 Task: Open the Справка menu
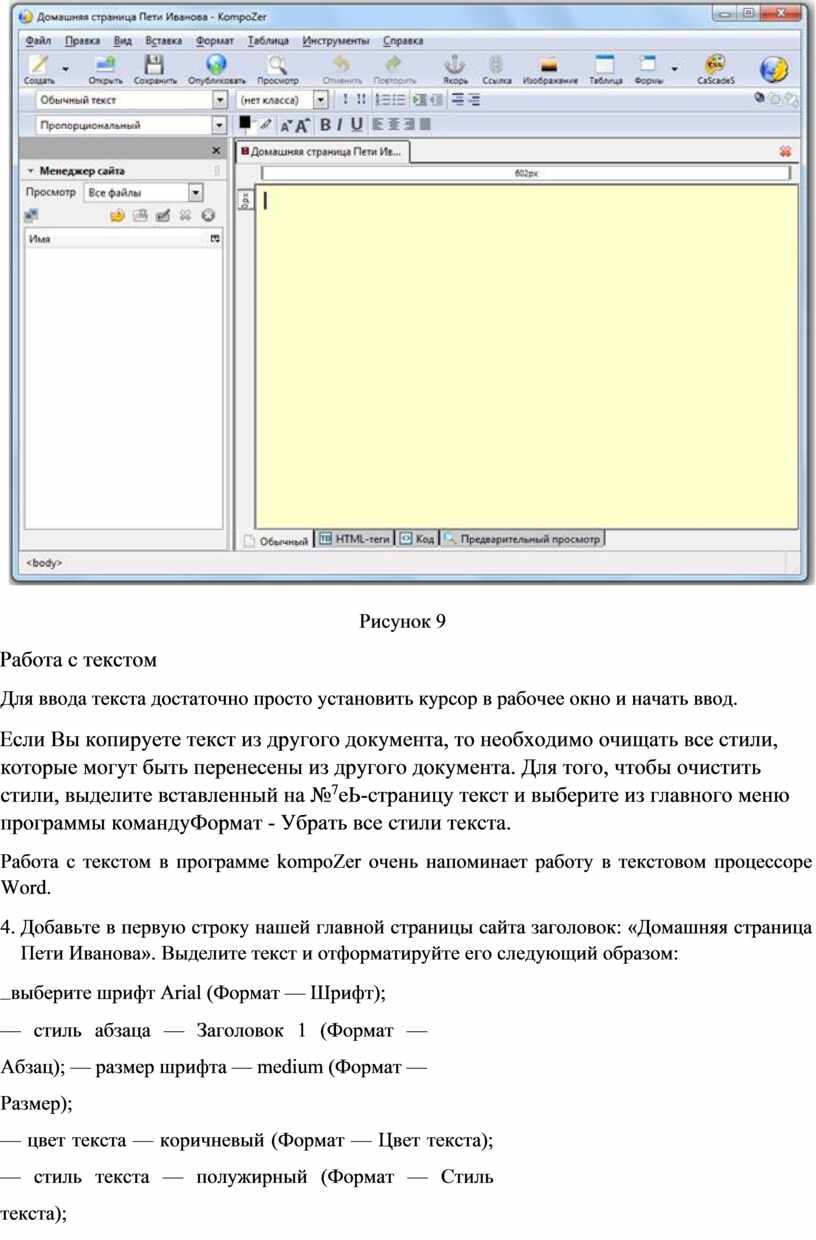click(x=404, y=41)
